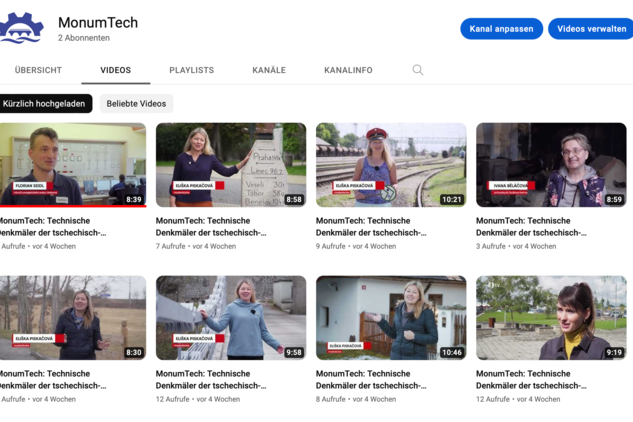The image size is (633, 422).
Task: Open the Florian Seidl video thumbnail 8:39
Action: [73, 165]
